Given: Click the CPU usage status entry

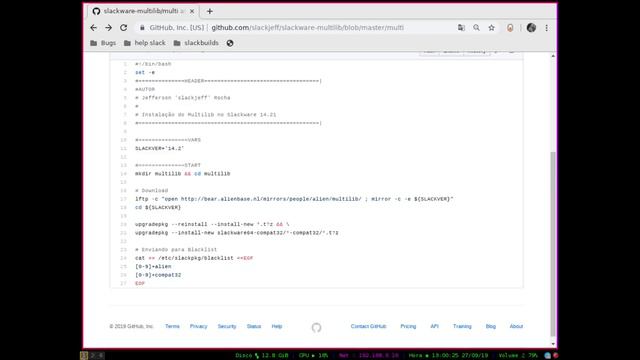Looking at the screenshot, I should [313, 356].
